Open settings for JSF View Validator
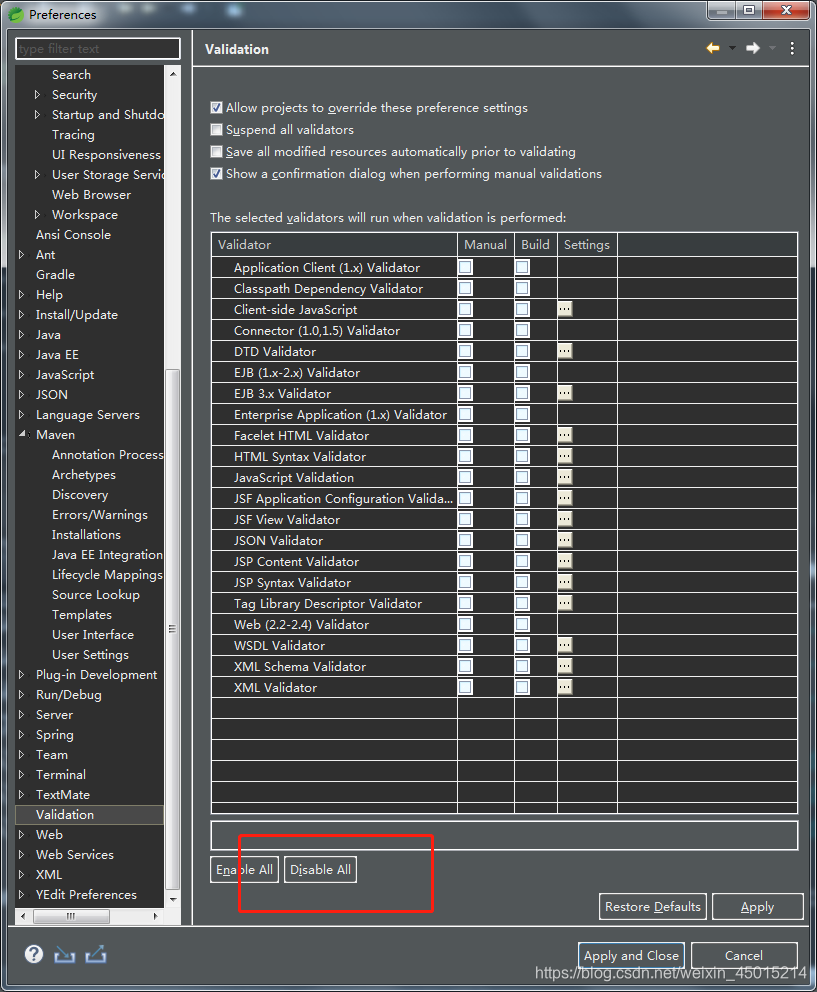 tap(565, 519)
